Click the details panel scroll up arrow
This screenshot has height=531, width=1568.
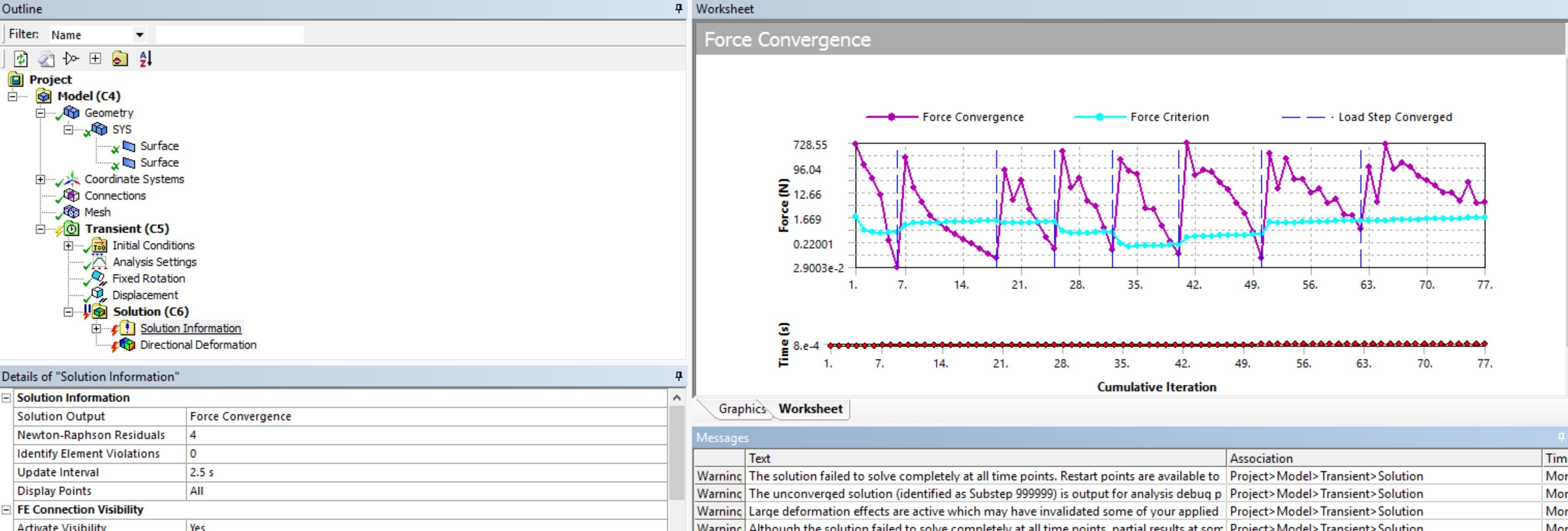pos(676,398)
